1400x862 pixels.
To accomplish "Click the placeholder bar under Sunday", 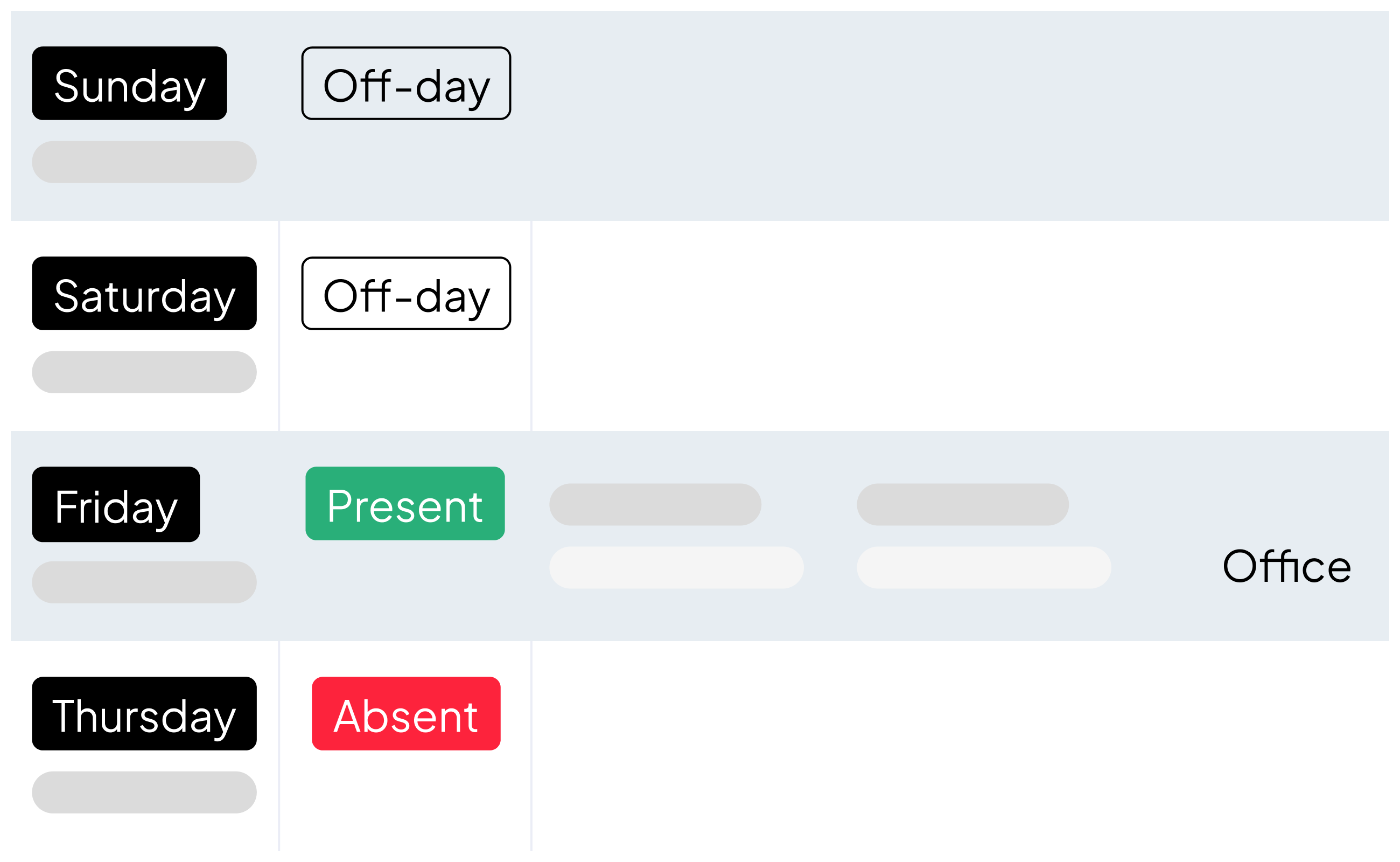I will pyautogui.click(x=144, y=162).
